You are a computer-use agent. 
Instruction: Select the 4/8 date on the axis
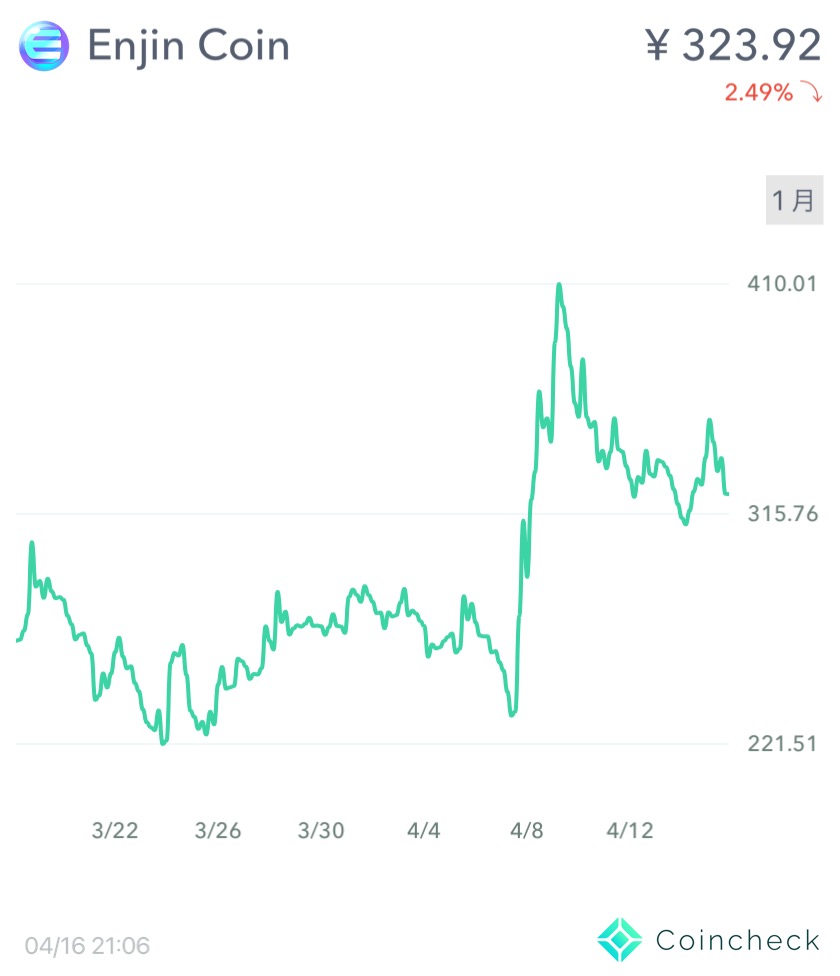(x=527, y=830)
